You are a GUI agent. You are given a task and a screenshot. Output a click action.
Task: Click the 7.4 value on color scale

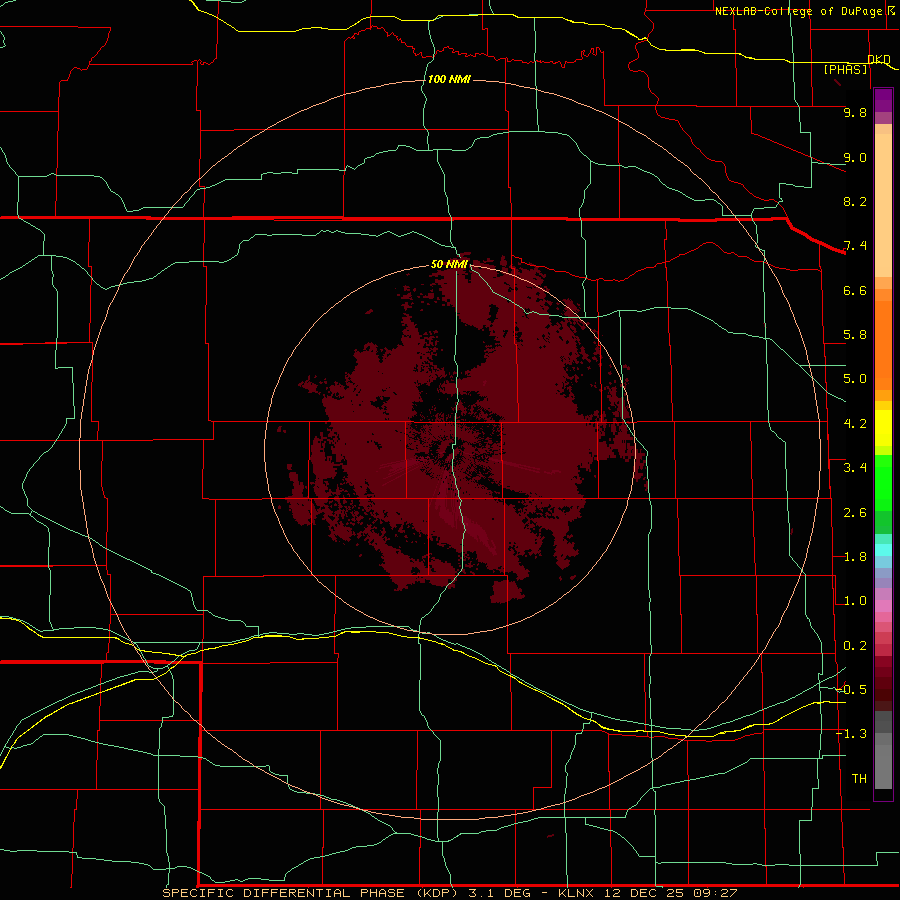coord(855,246)
